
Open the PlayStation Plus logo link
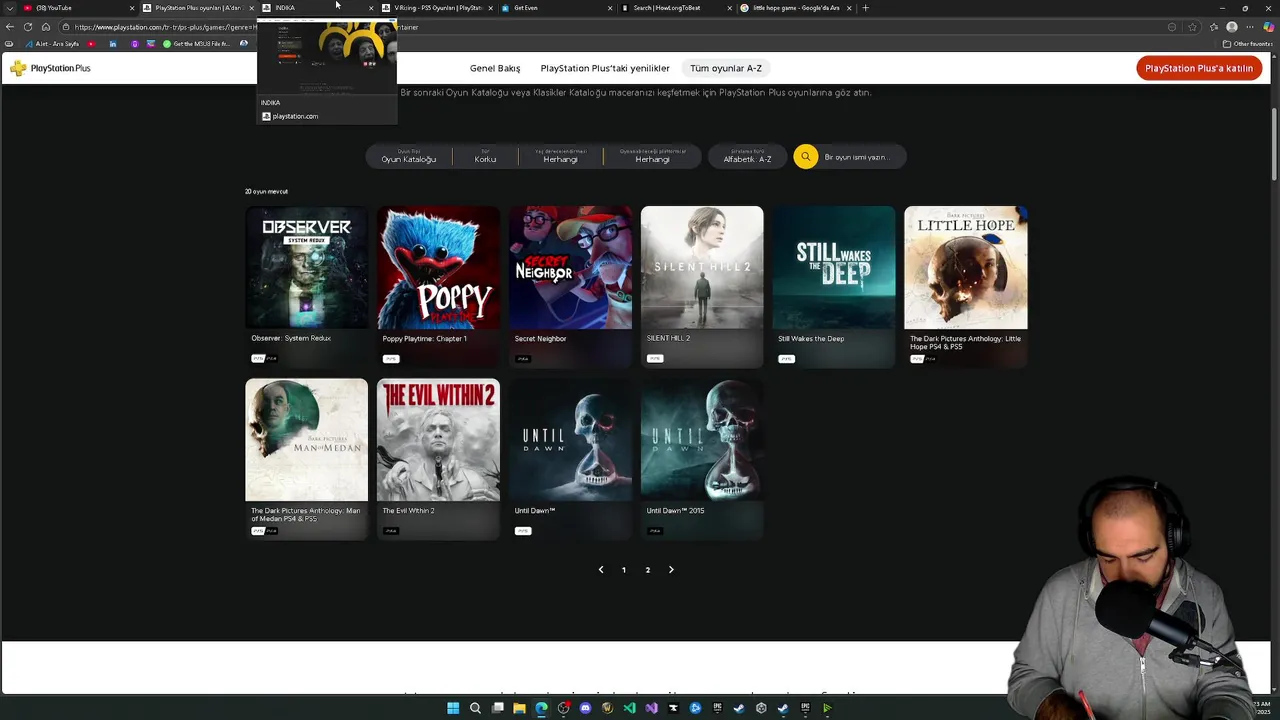(50, 68)
